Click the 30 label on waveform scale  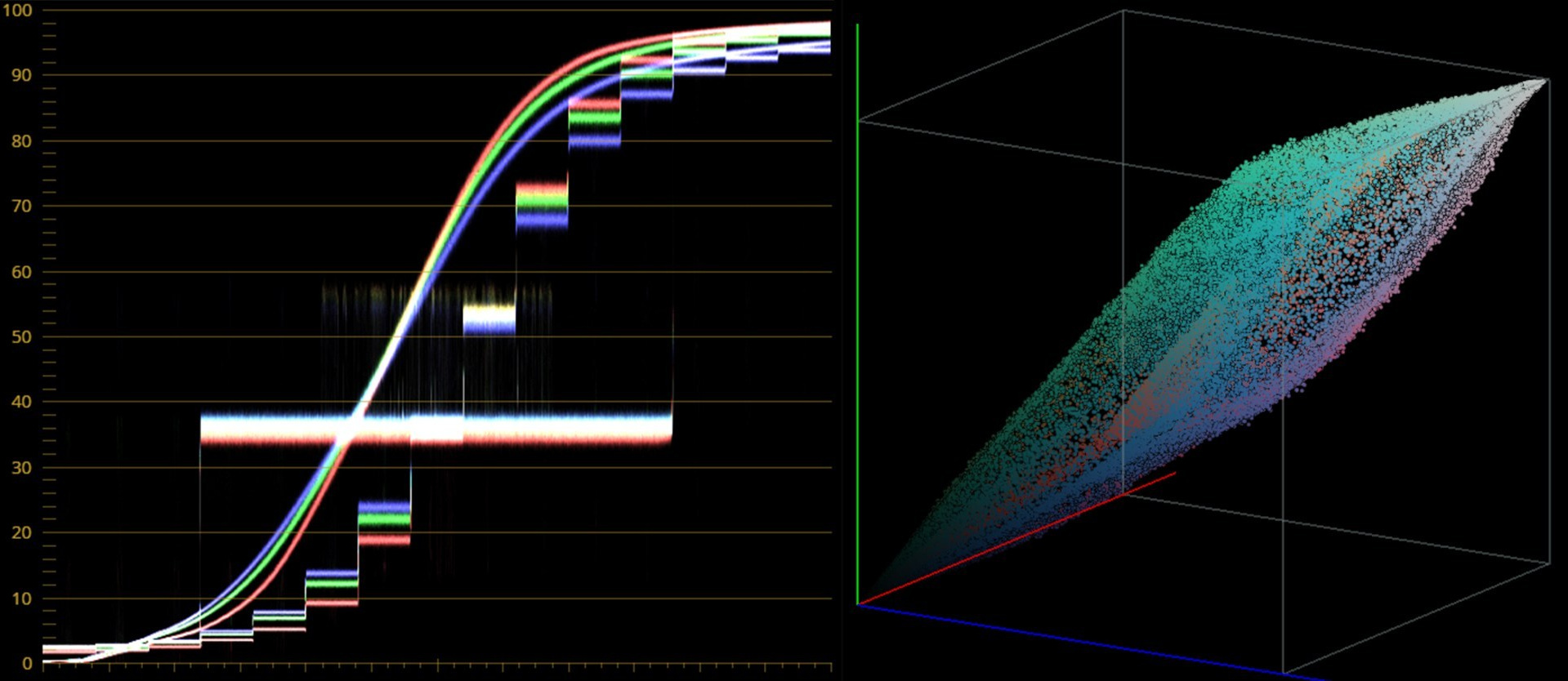(x=21, y=467)
